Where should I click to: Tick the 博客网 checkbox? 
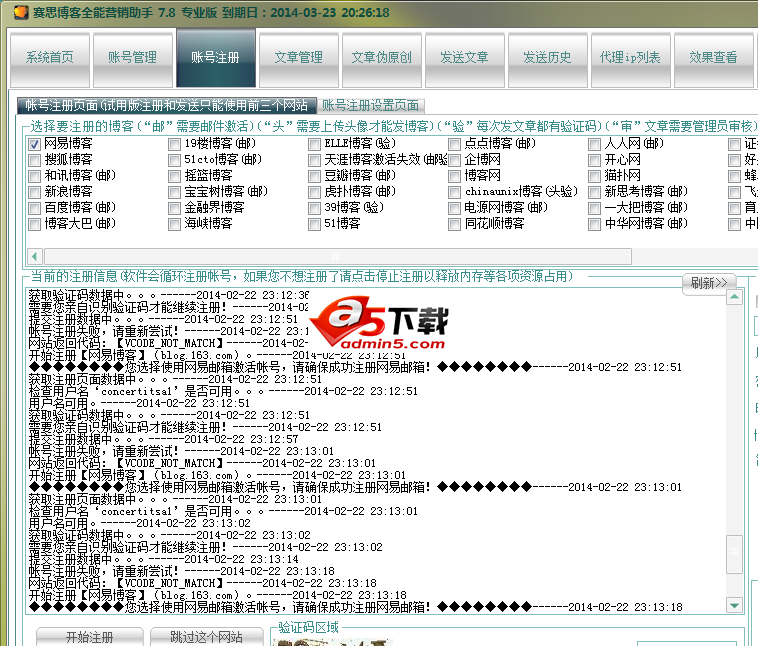[x=454, y=176]
